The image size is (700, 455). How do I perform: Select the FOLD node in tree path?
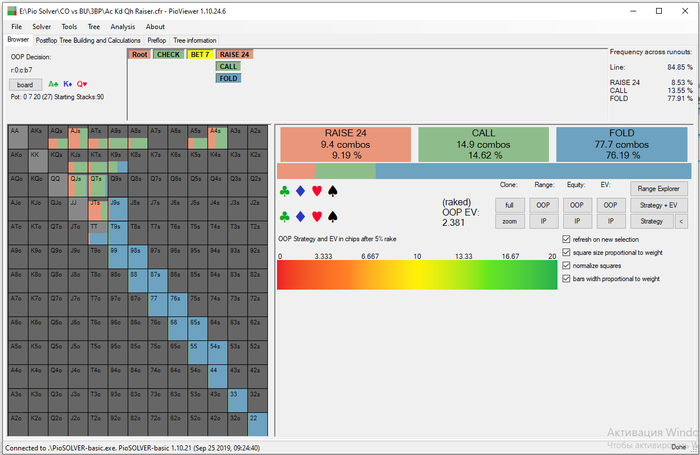click(x=228, y=79)
